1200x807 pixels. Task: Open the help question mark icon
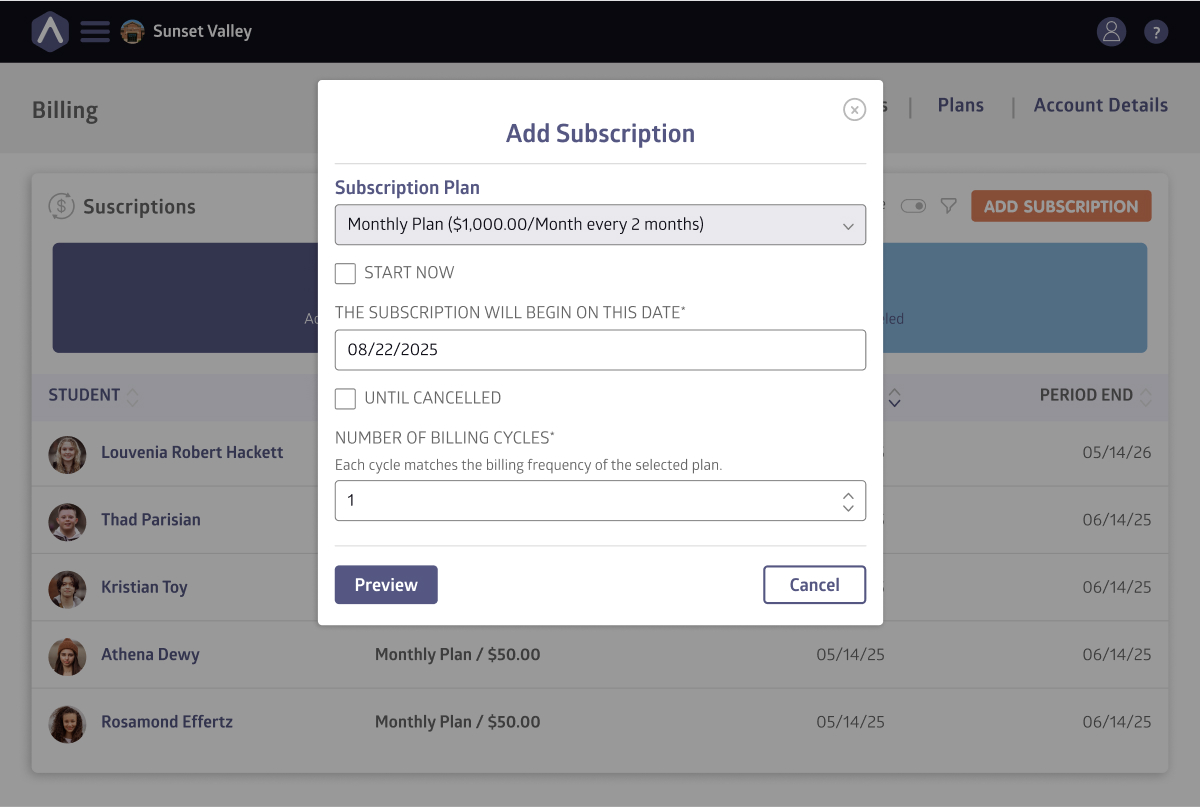1155,32
